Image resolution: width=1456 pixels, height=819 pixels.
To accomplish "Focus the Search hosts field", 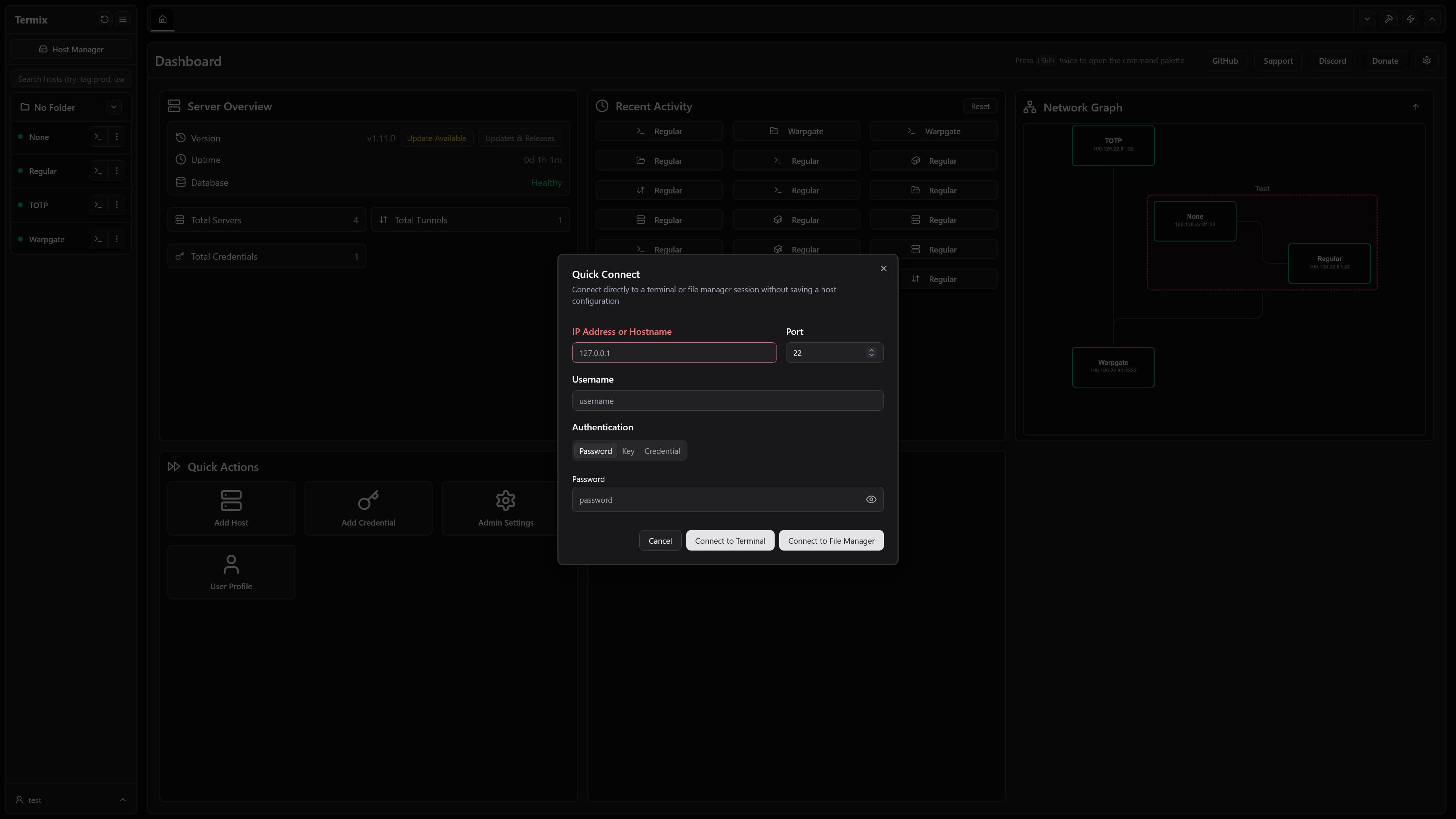I will click(71, 78).
